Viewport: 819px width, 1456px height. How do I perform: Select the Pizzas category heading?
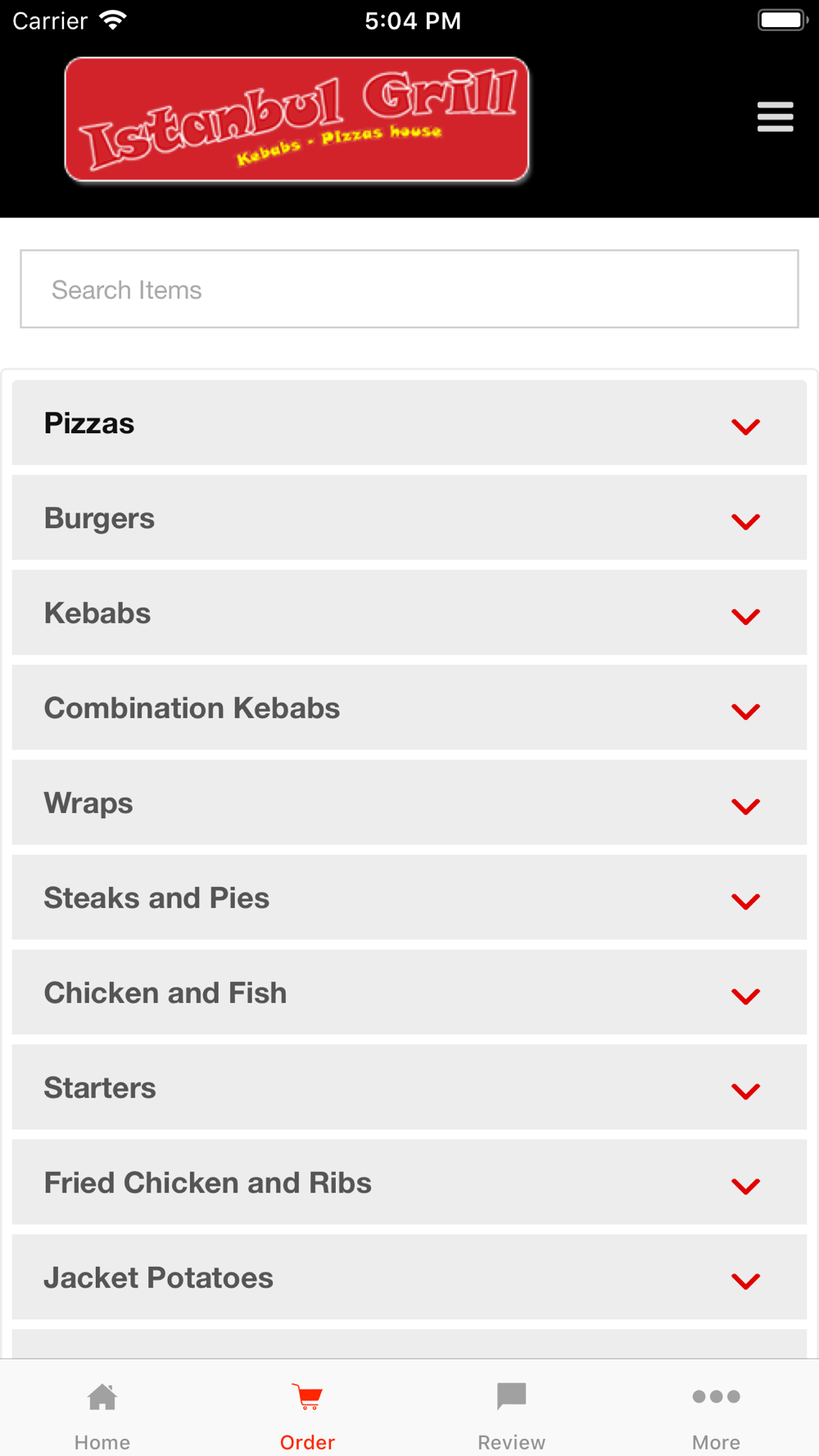[89, 423]
